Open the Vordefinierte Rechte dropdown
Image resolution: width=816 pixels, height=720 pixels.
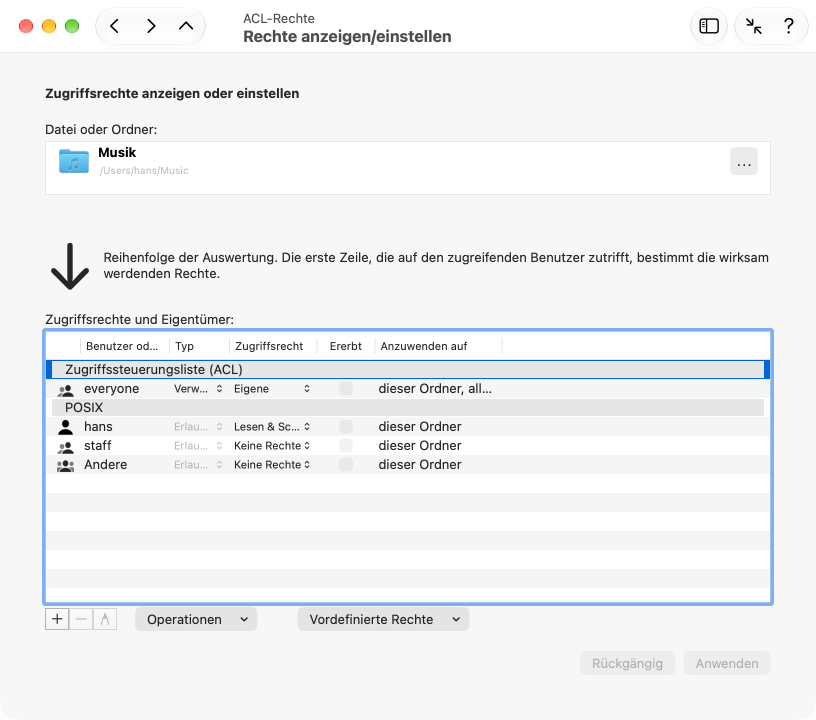tap(383, 619)
